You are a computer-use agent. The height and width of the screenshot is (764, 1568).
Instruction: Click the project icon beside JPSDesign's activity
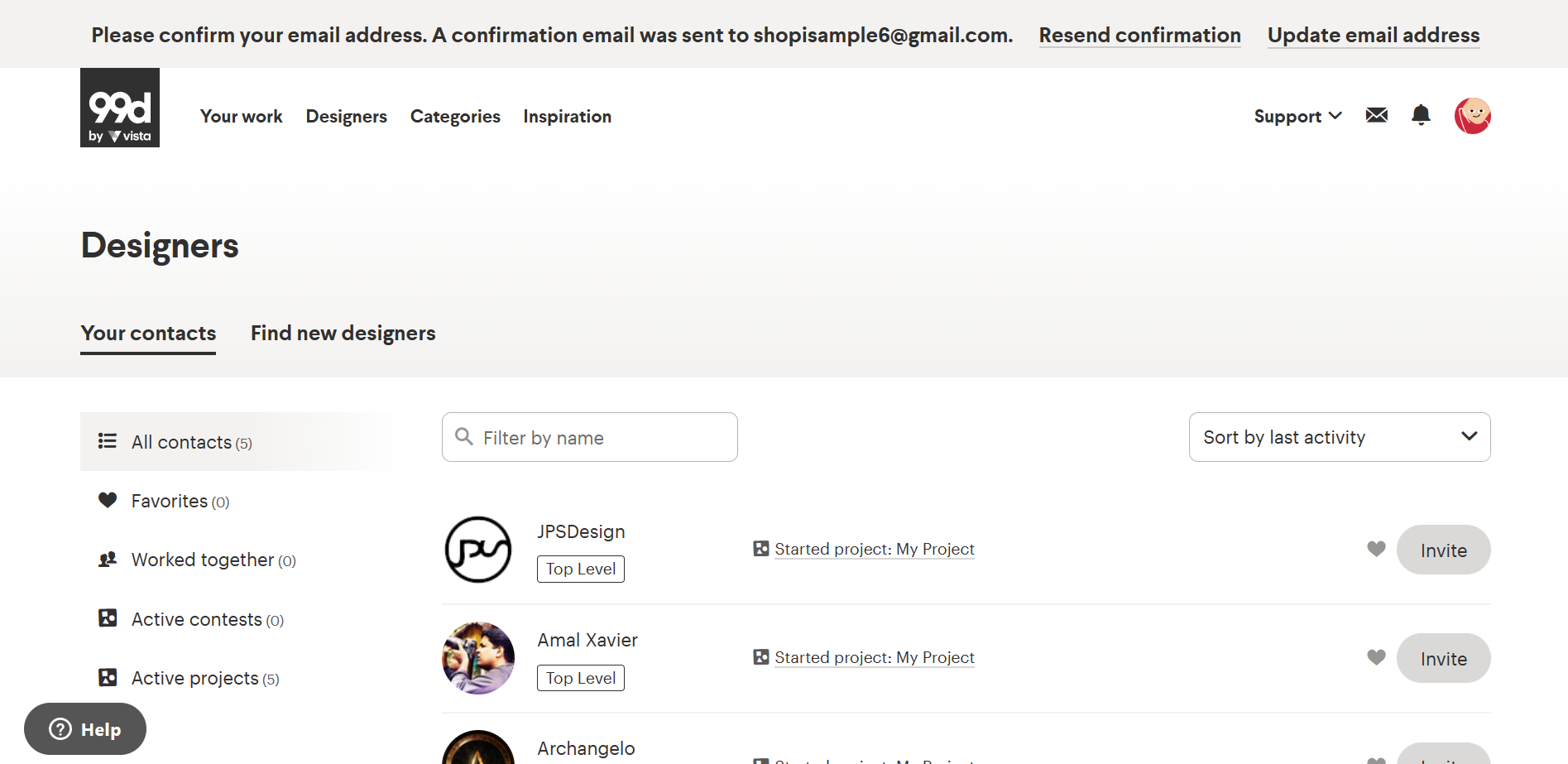click(761, 548)
